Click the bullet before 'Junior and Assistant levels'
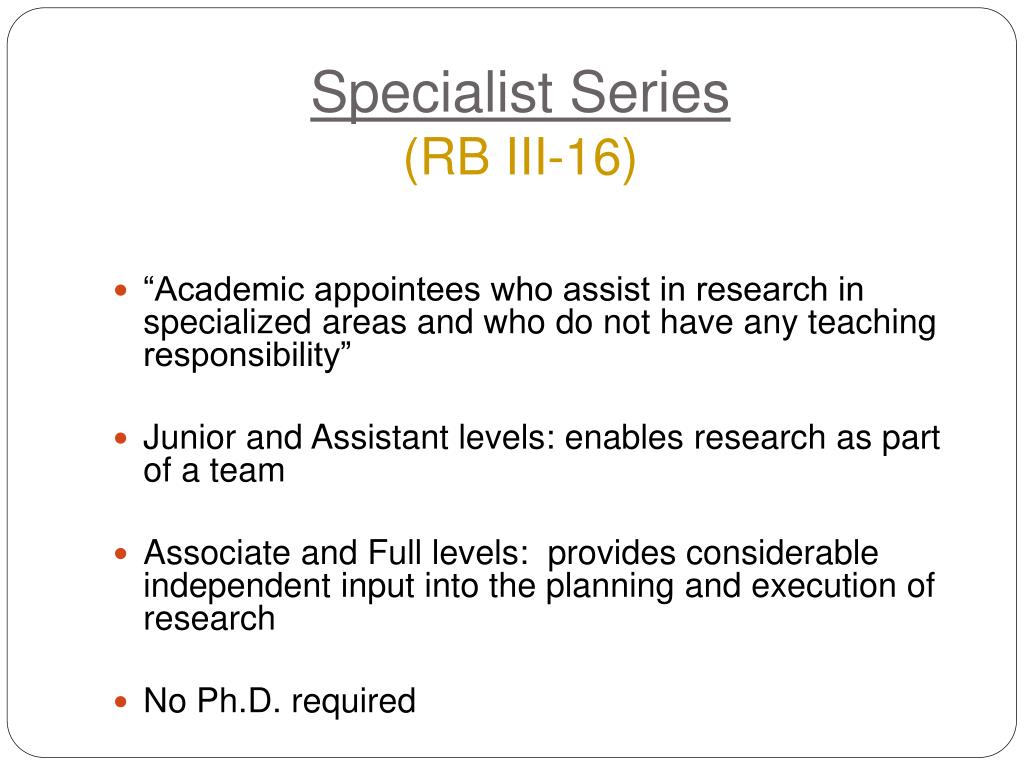This screenshot has height=768, width=1024. [120, 438]
